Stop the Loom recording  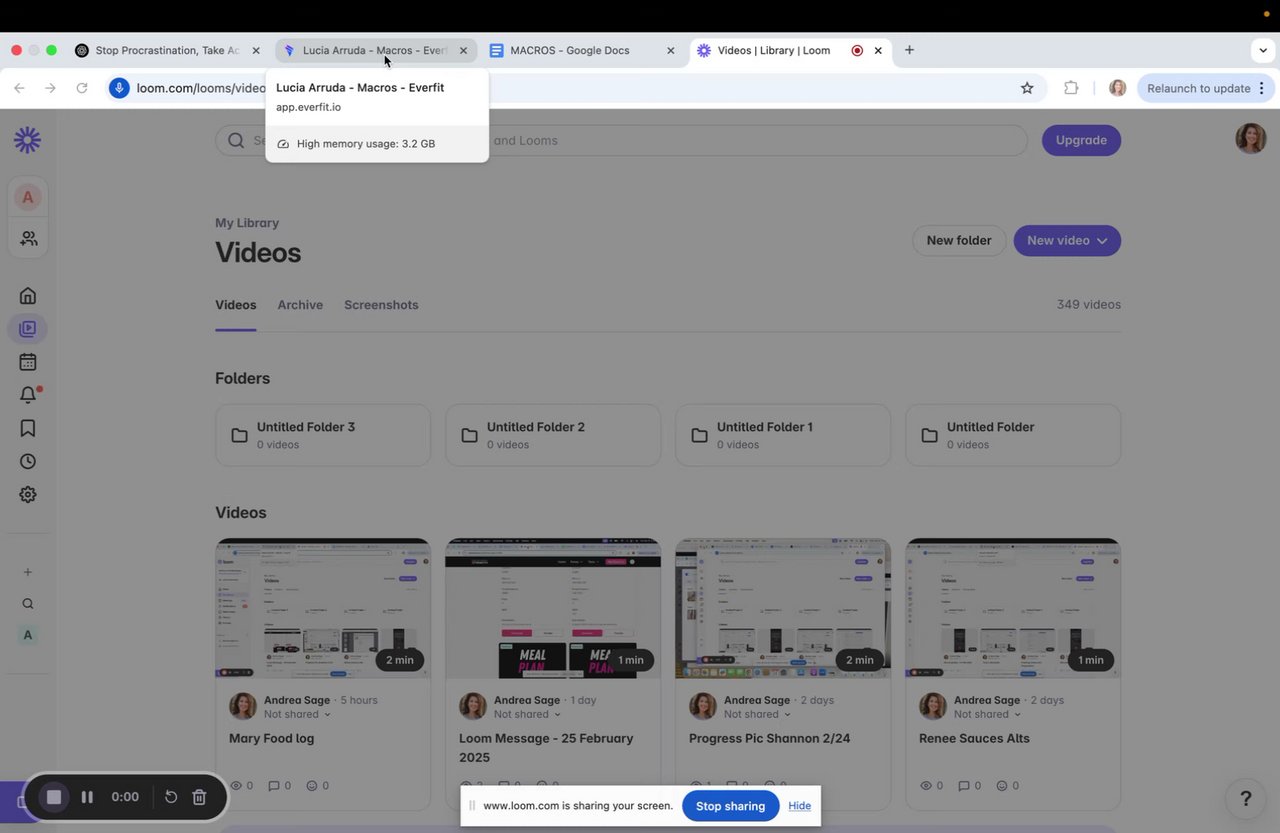(54, 797)
